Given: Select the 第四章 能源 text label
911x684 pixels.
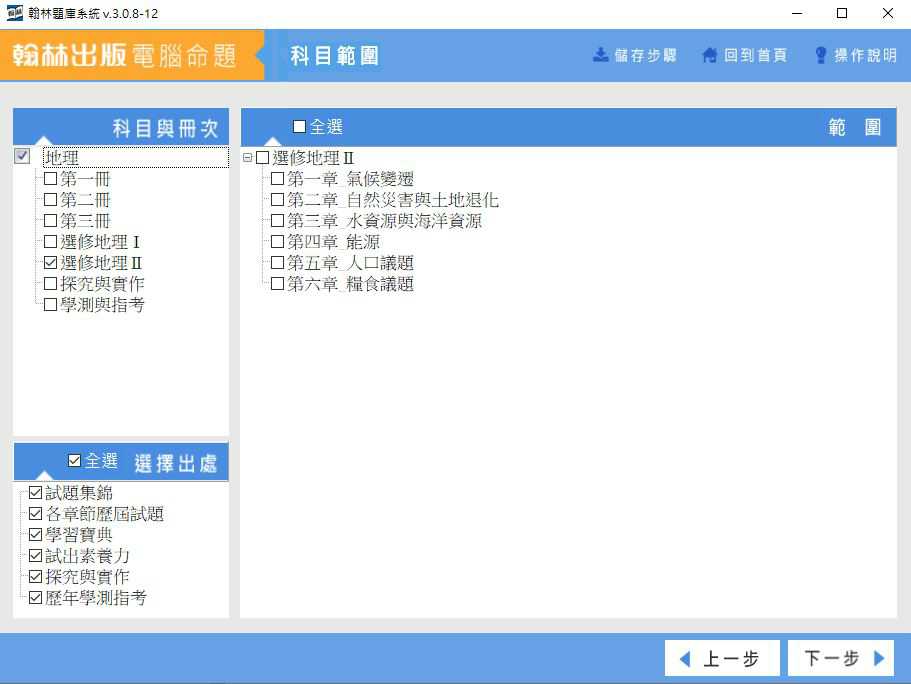Looking at the screenshot, I should (333, 241).
